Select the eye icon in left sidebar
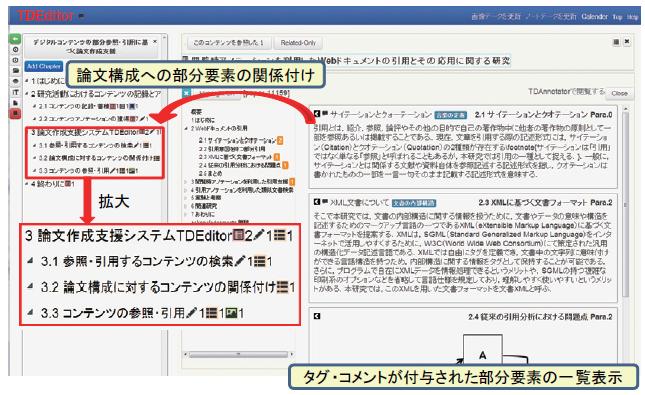Viewport: 645px width, 395px height. [x=15, y=81]
